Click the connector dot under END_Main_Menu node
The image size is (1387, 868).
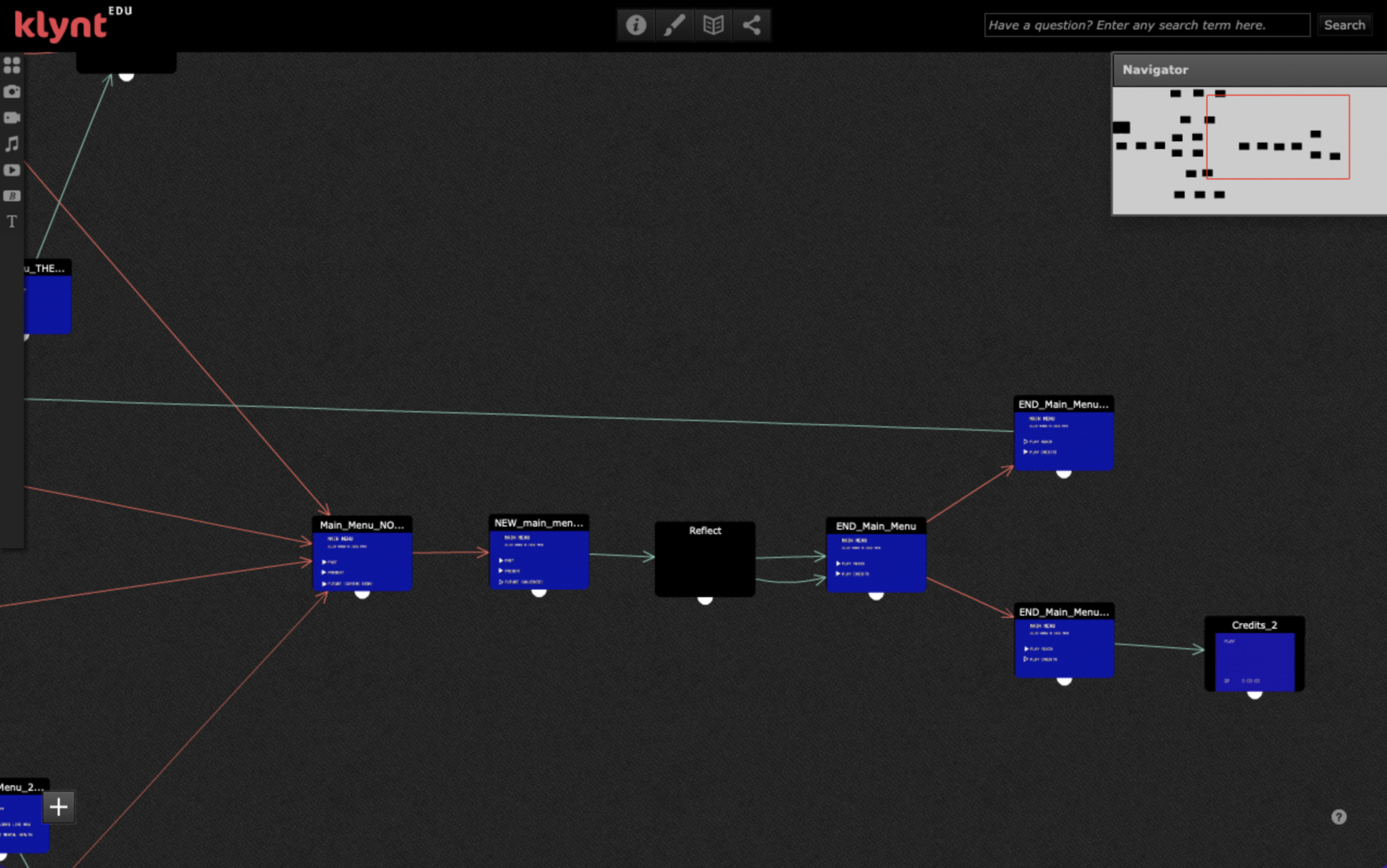[x=876, y=595]
